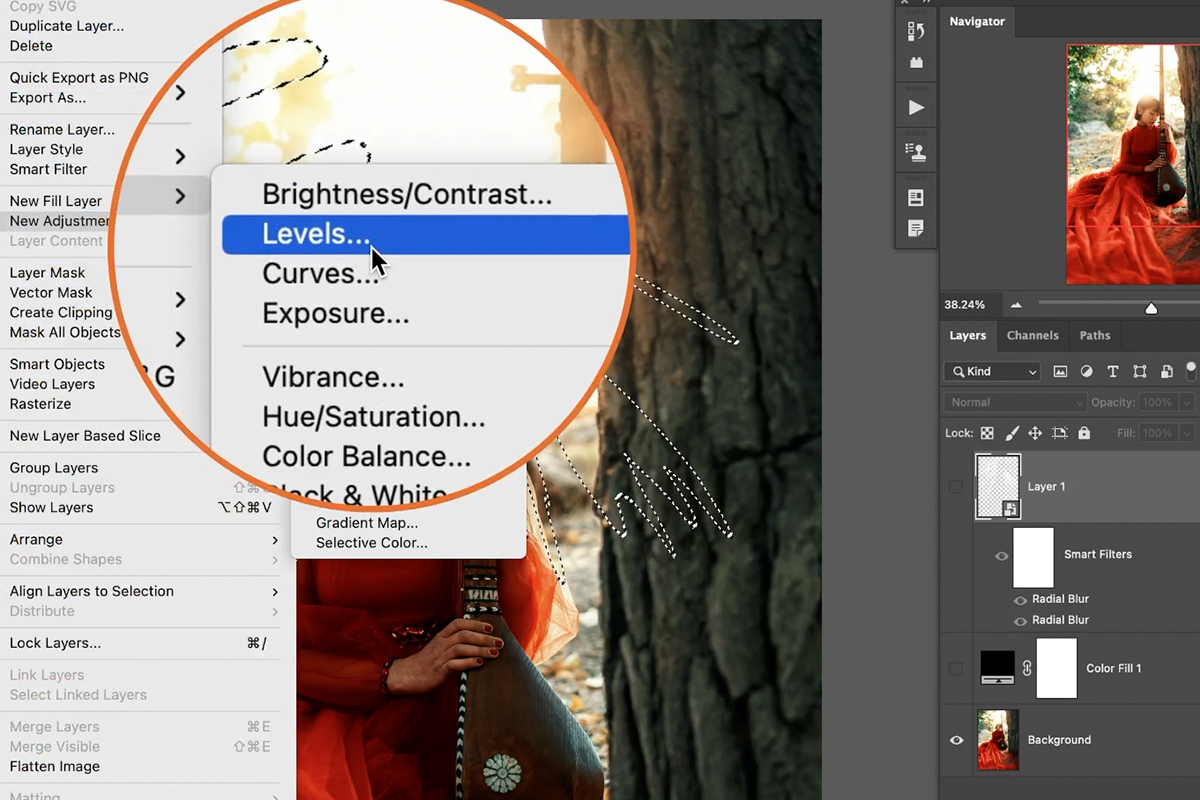Open the Actions panel play icon
The height and width of the screenshot is (800, 1200).
click(x=916, y=105)
